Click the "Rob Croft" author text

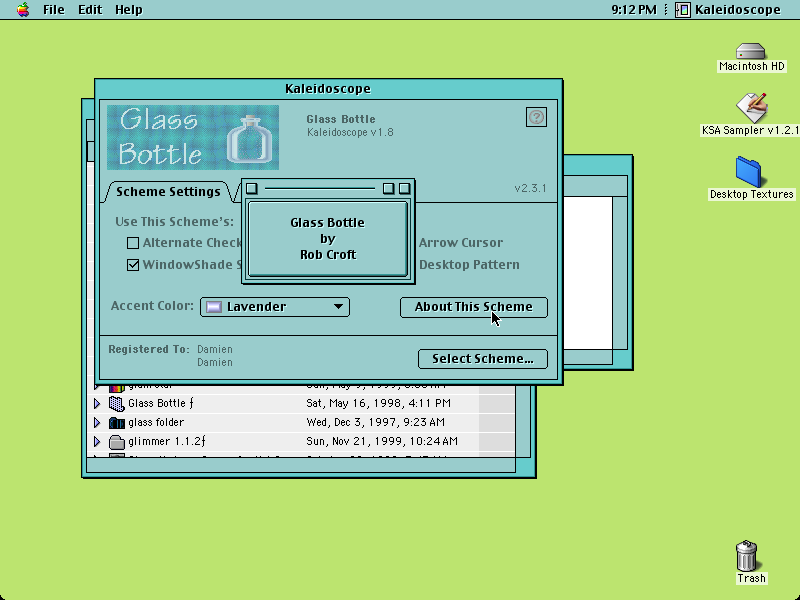tap(328, 255)
